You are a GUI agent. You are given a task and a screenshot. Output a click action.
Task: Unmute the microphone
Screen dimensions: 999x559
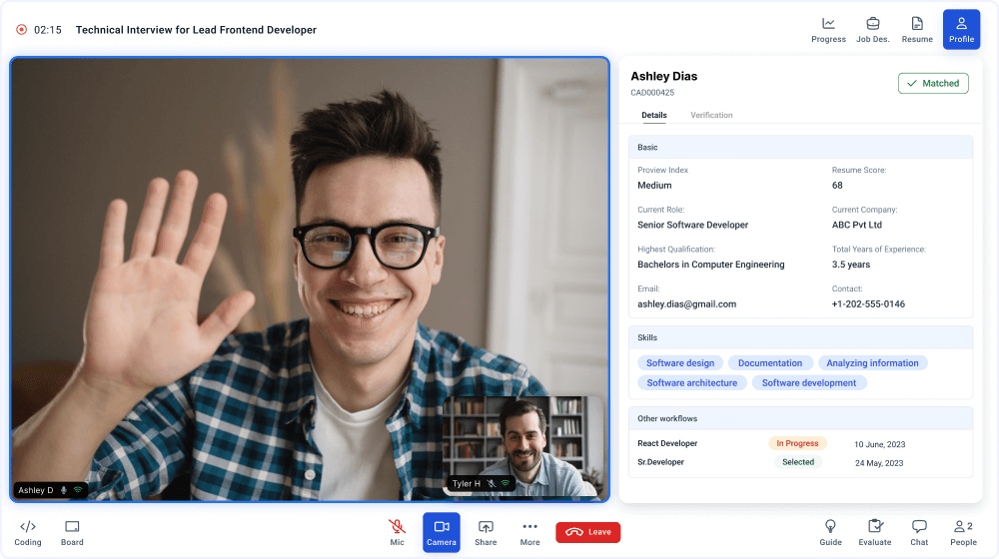(397, 532)
